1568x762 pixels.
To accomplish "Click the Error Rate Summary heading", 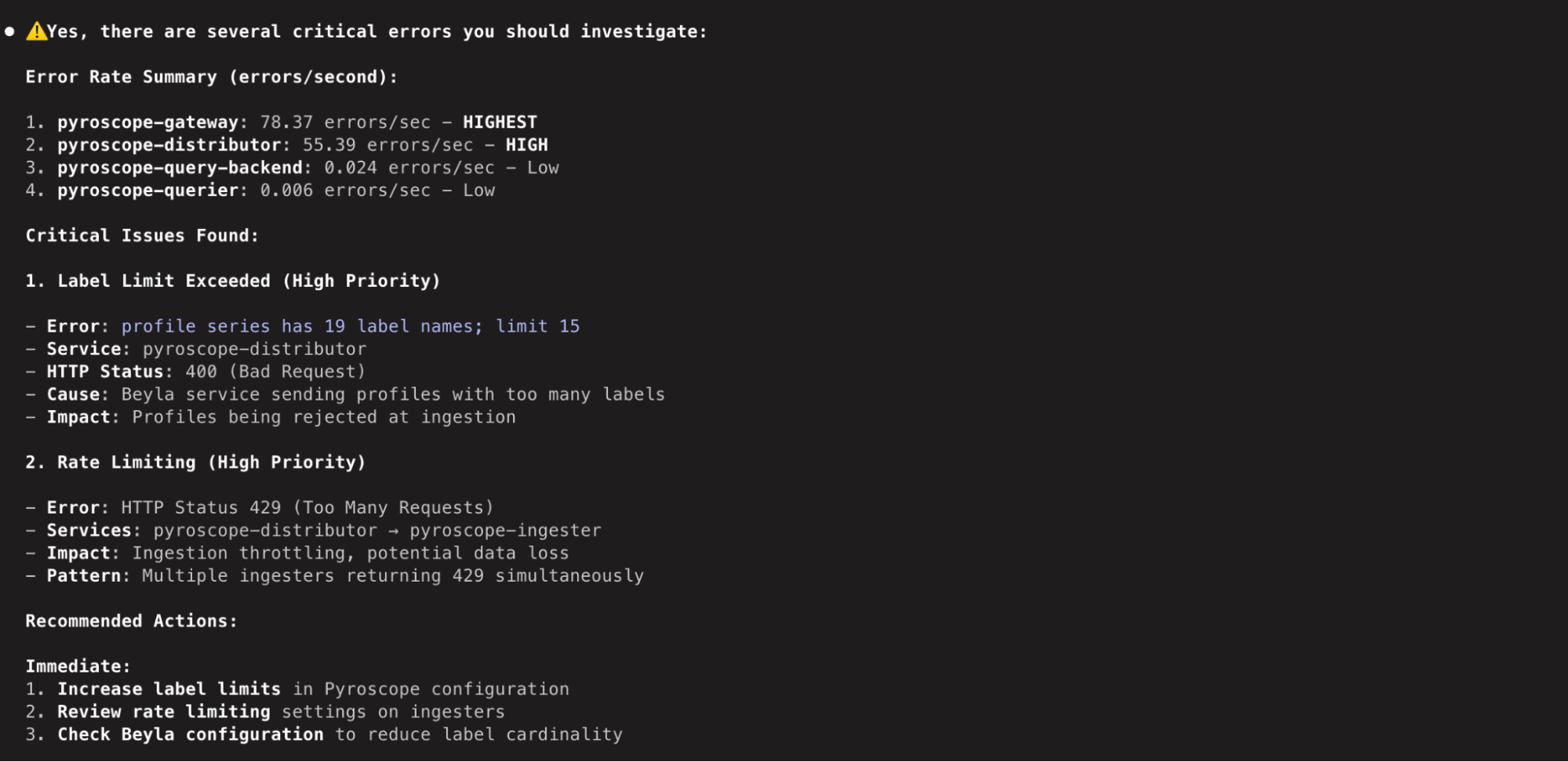I will (212, 77).
